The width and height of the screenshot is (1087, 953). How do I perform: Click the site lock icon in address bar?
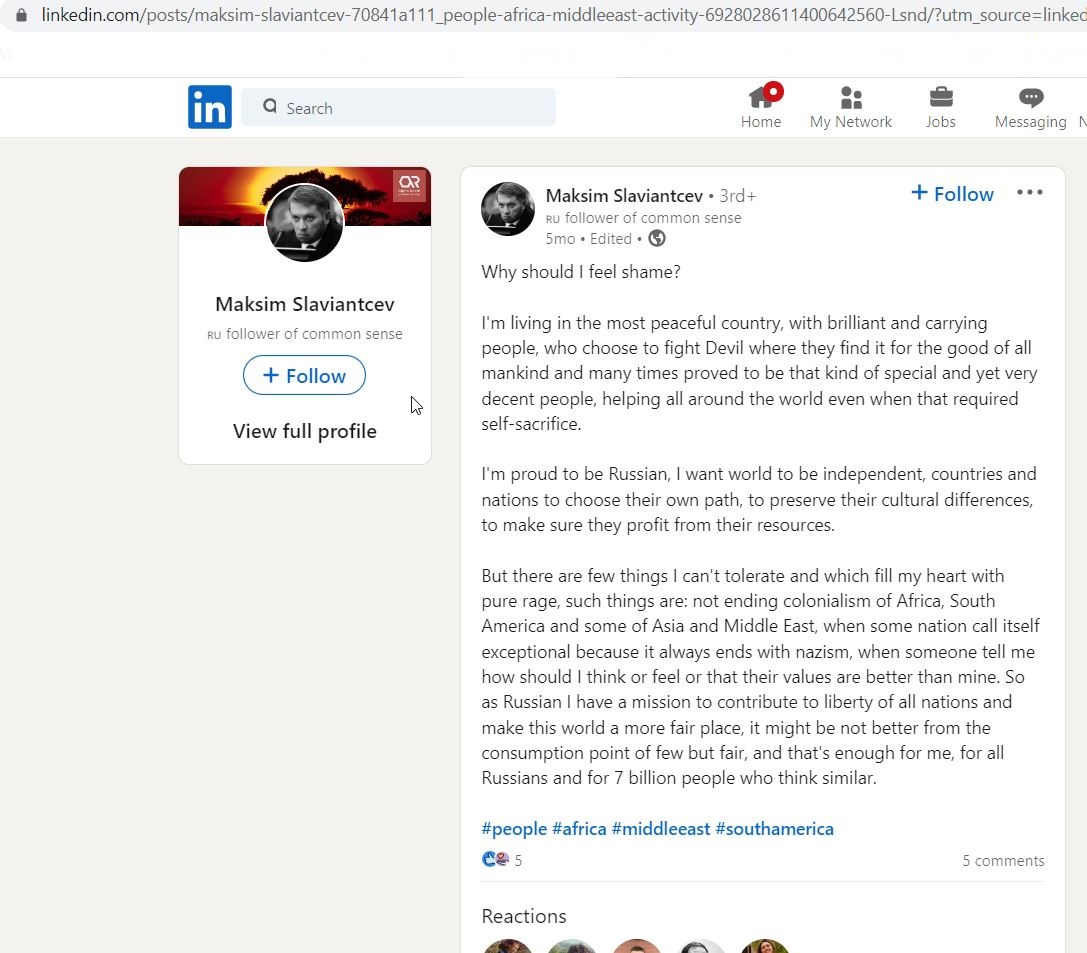[x=21, y=15]
